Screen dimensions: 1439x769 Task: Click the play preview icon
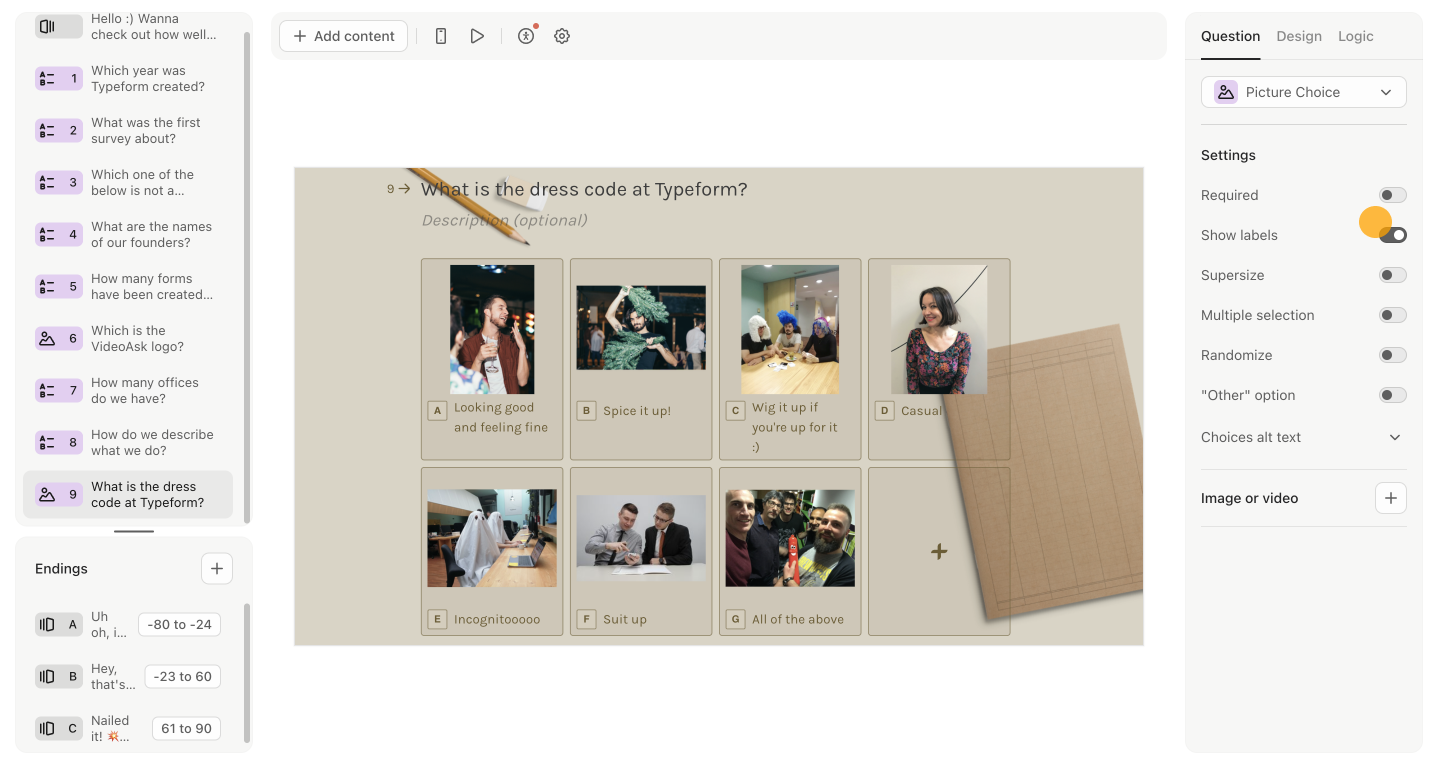click(x=477, y=36)
